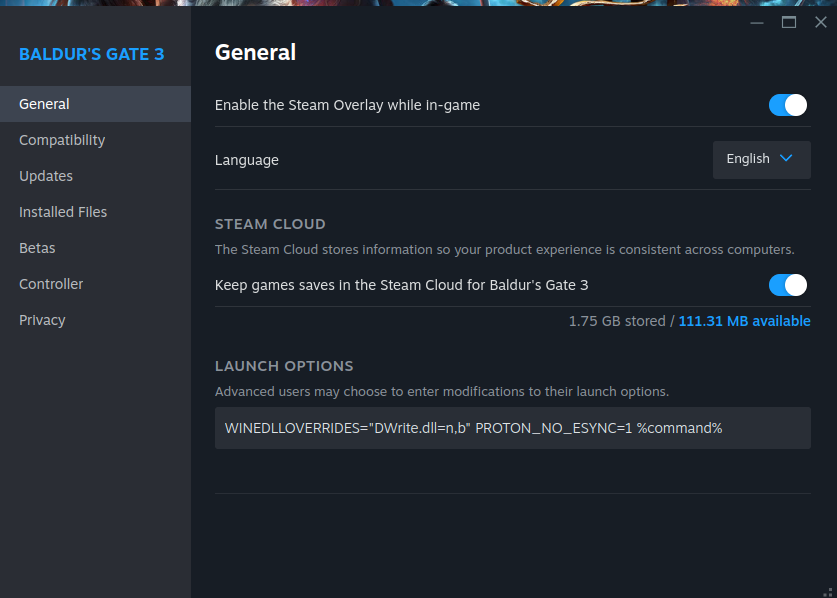Screen dimensions: 837x598
Task: Click the STEAM CLOUD section heading
Action: 270,224
